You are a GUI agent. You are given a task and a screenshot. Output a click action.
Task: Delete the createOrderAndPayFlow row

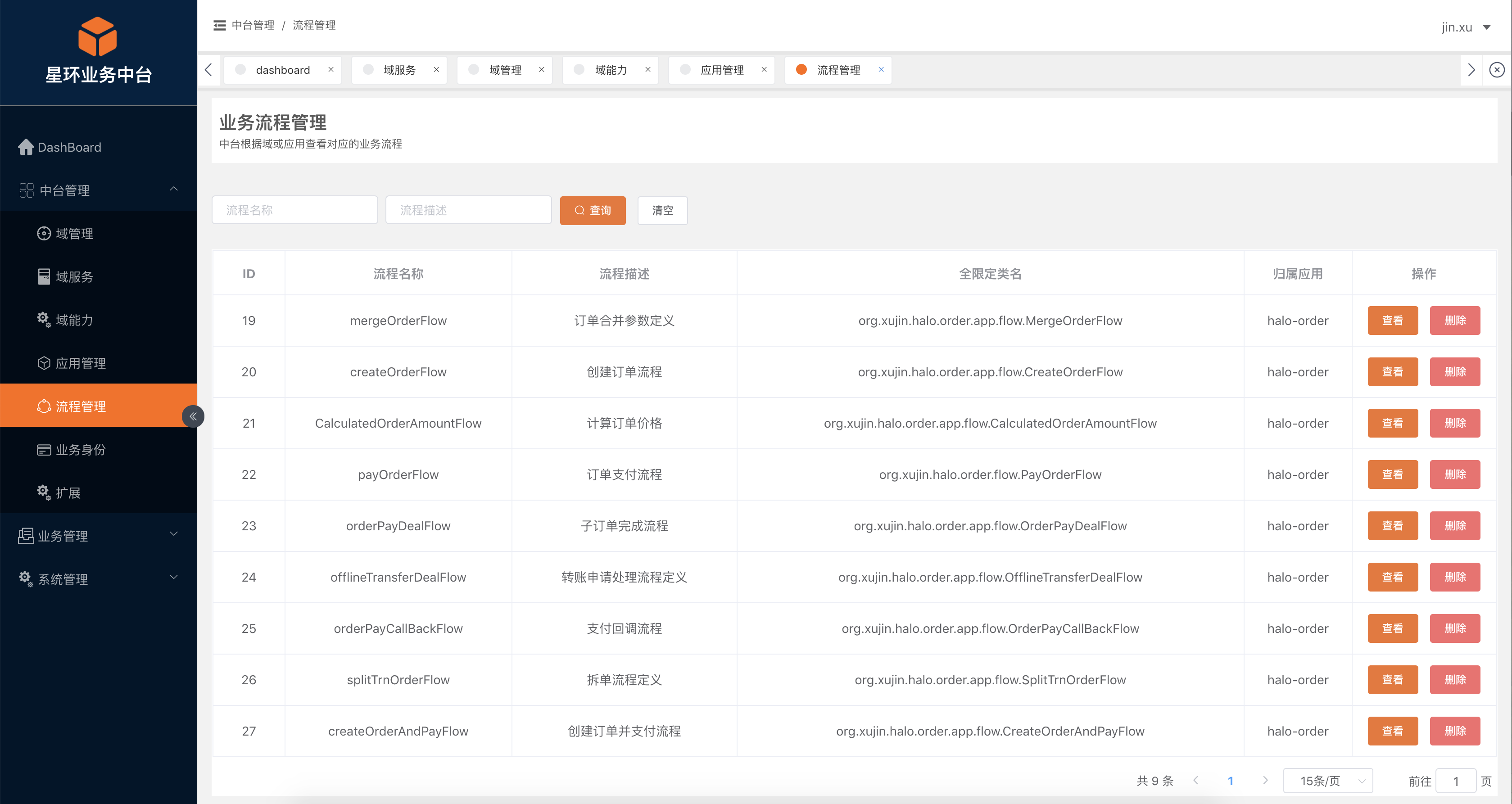point(1454,731)
